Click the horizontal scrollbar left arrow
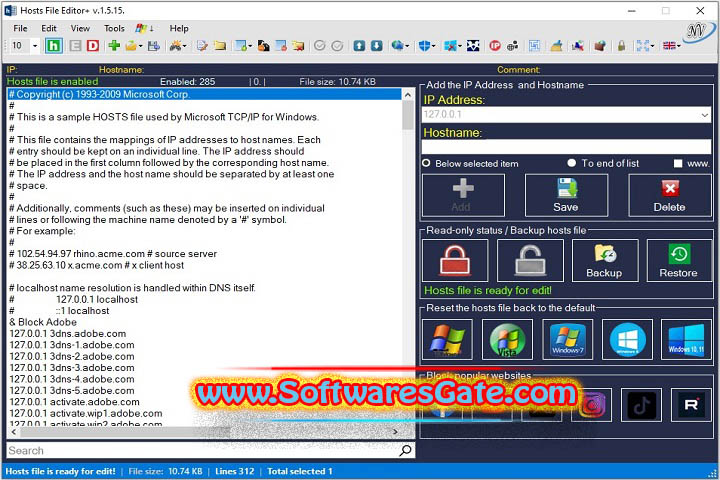The height and width of the screenshot is (480, 720). tap(14, 432)
